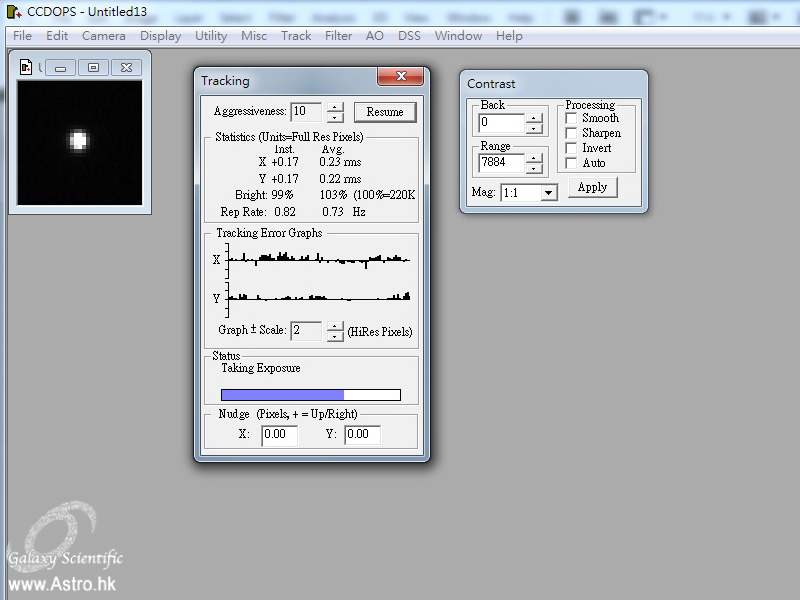800x600 pixels.
Task: Increase Back value with up spinner
Action: click(x=534, y=118)
